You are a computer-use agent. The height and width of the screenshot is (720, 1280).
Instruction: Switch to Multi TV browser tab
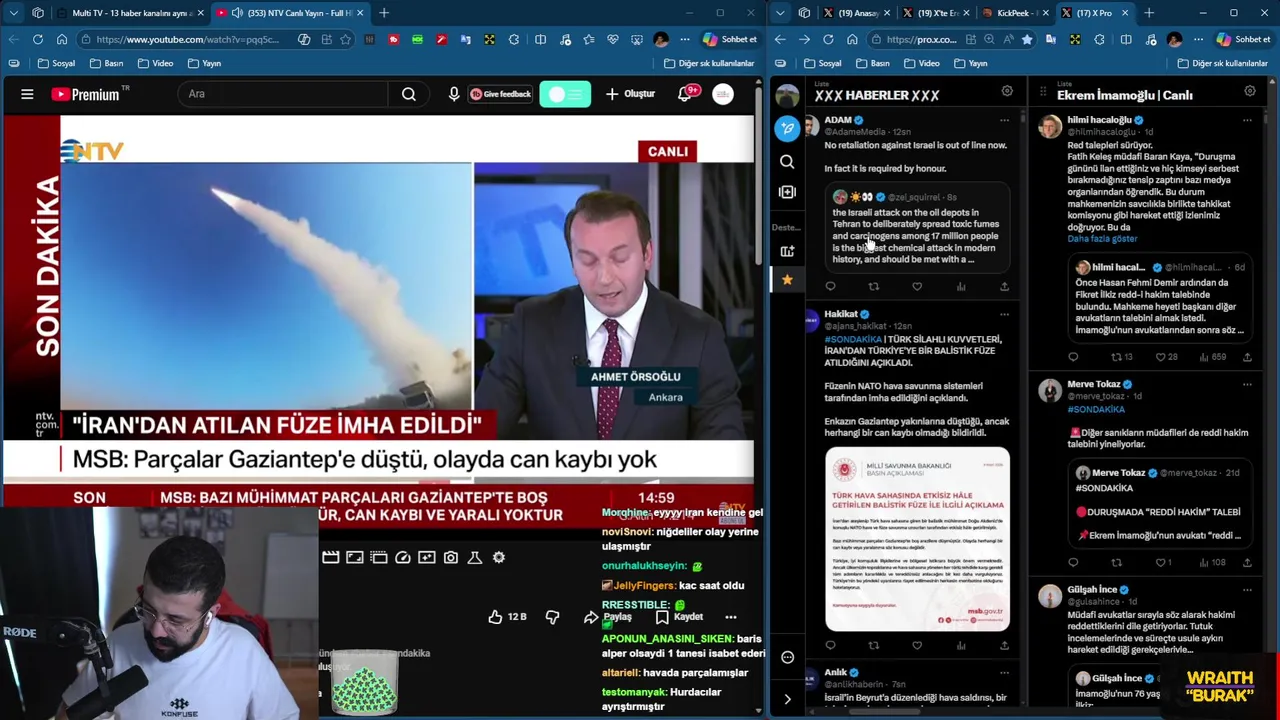click(x=128, y=13)
